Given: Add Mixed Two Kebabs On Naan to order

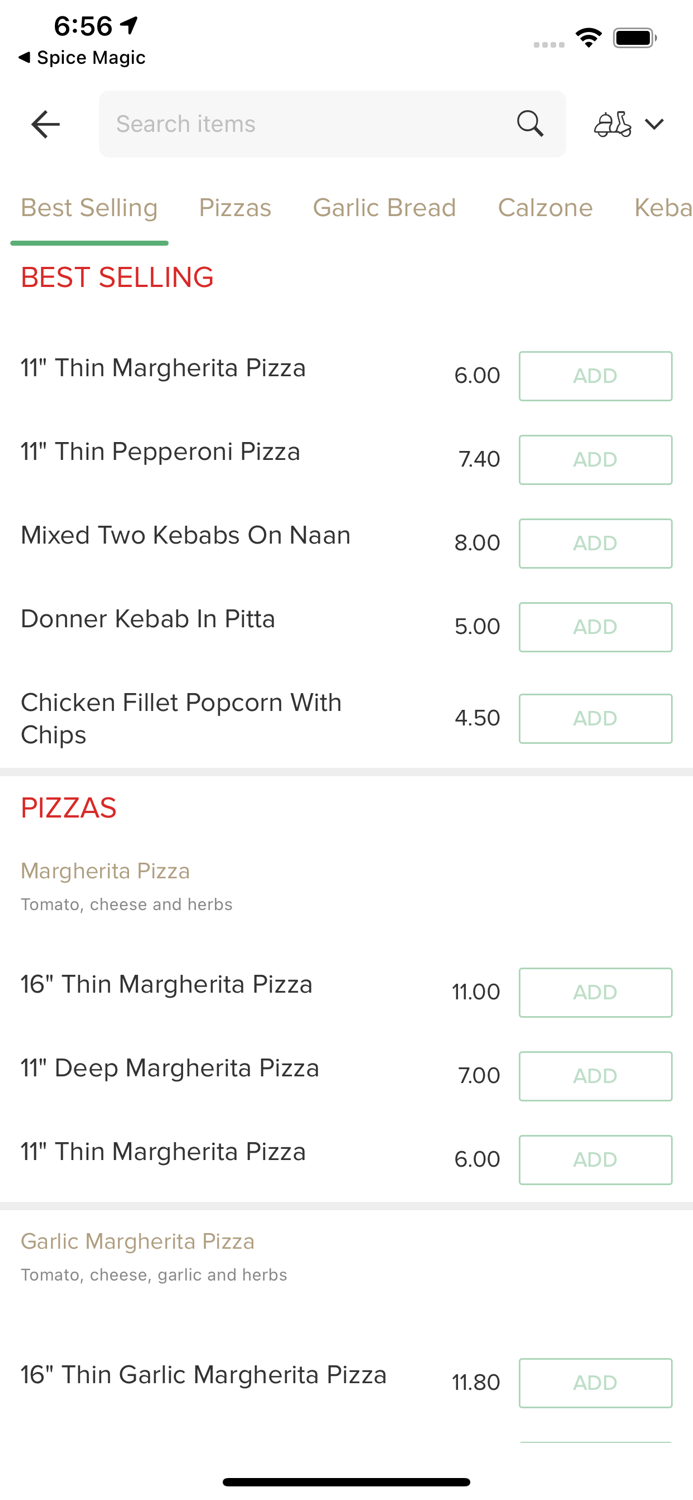Looking at the screenshot, I should [595, 543].
